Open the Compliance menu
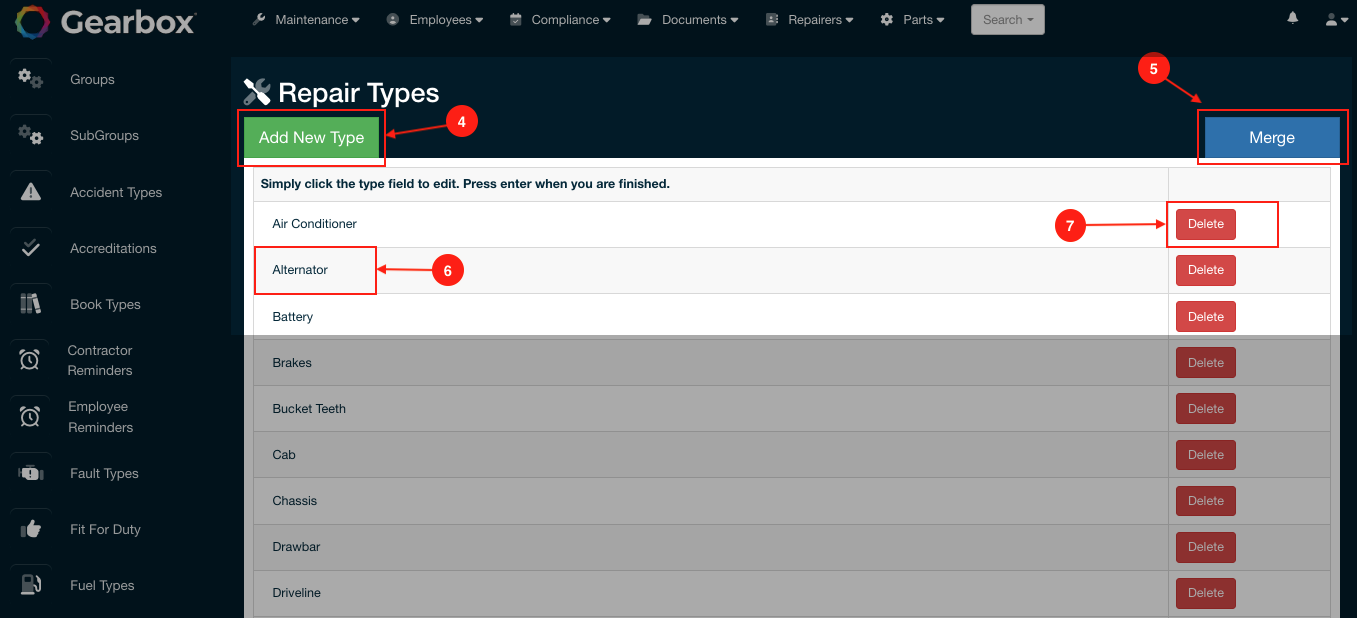The height and width of the screenshot is (618, 1357). pyautogui.click(x=560, y=19)
